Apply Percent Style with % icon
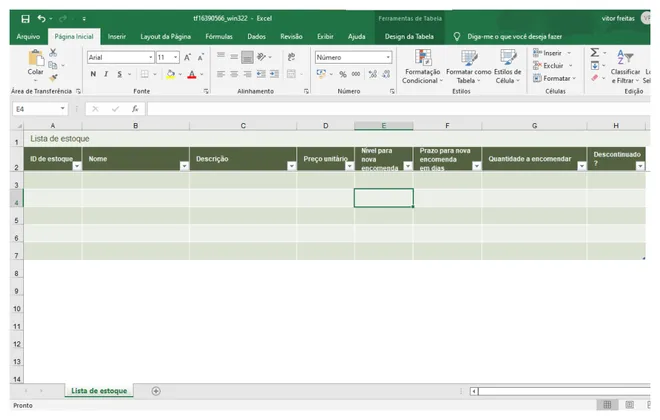This screenshot has width=660, height=420. point(343,74)
